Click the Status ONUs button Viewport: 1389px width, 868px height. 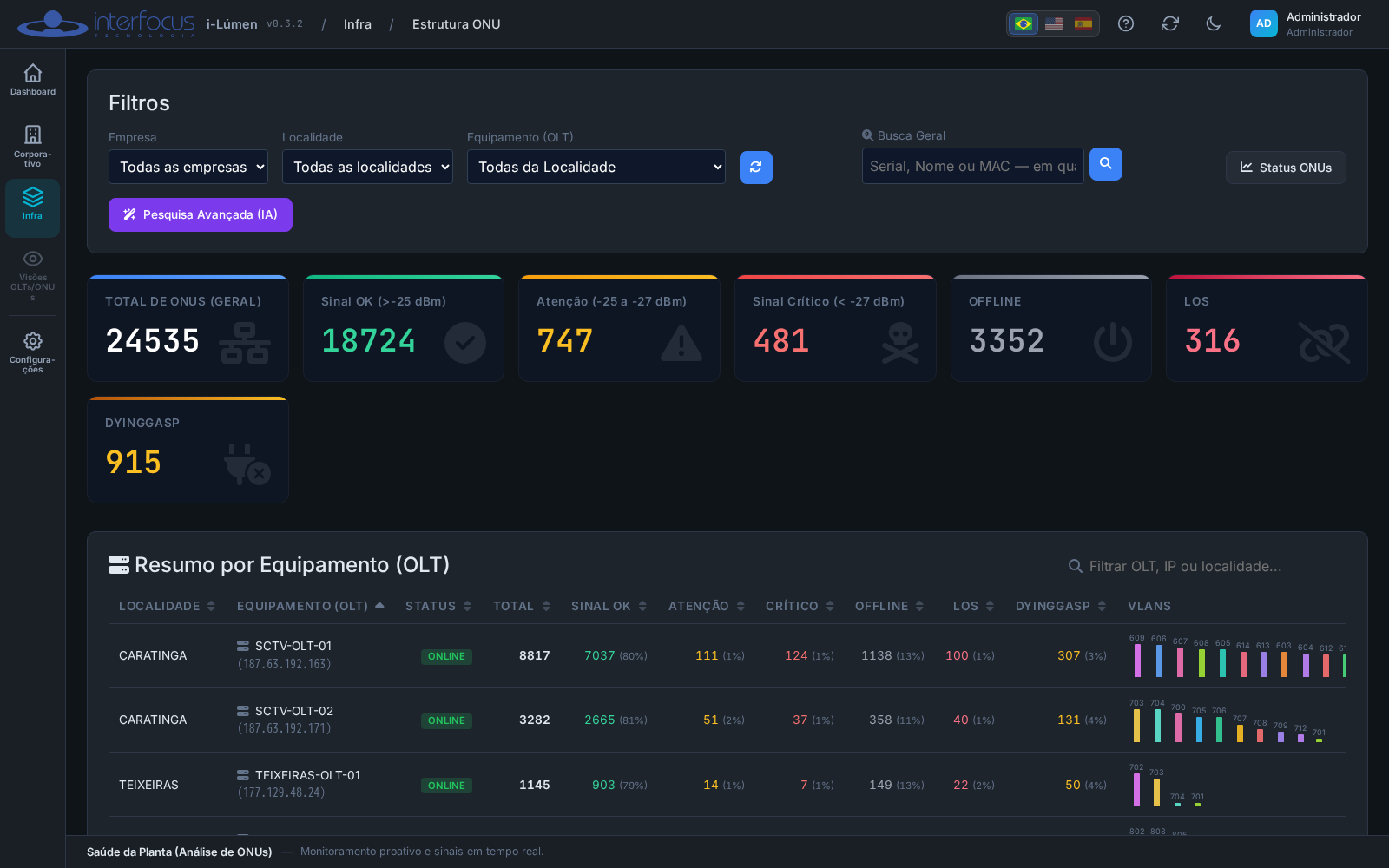pos(1286,168)
